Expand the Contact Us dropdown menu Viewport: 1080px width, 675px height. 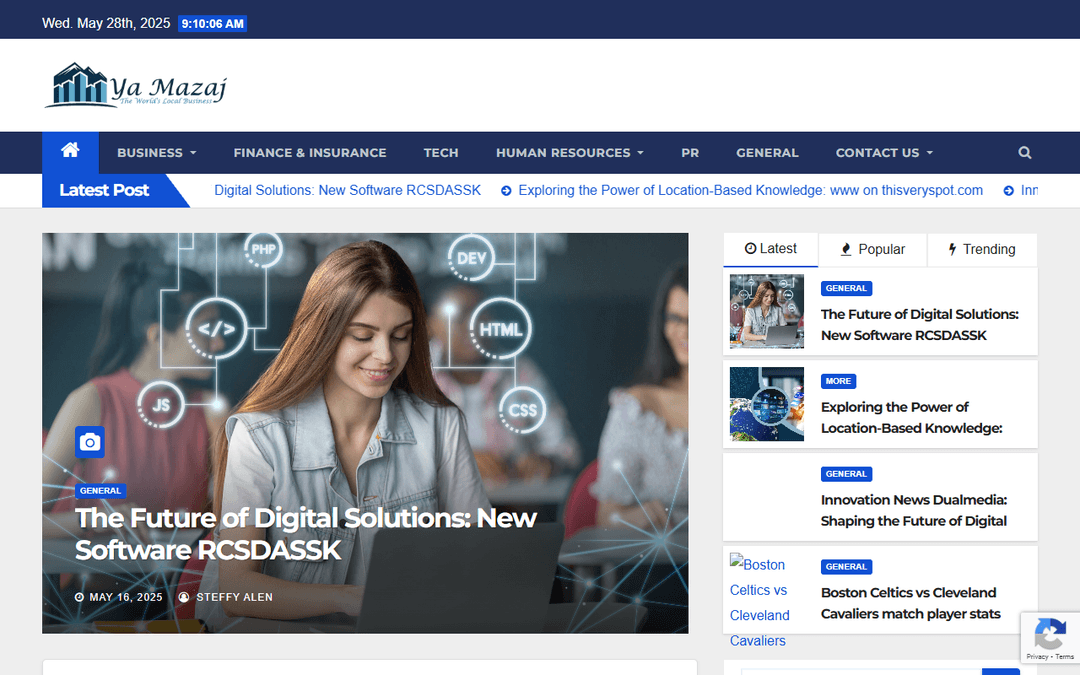point(884,153)
